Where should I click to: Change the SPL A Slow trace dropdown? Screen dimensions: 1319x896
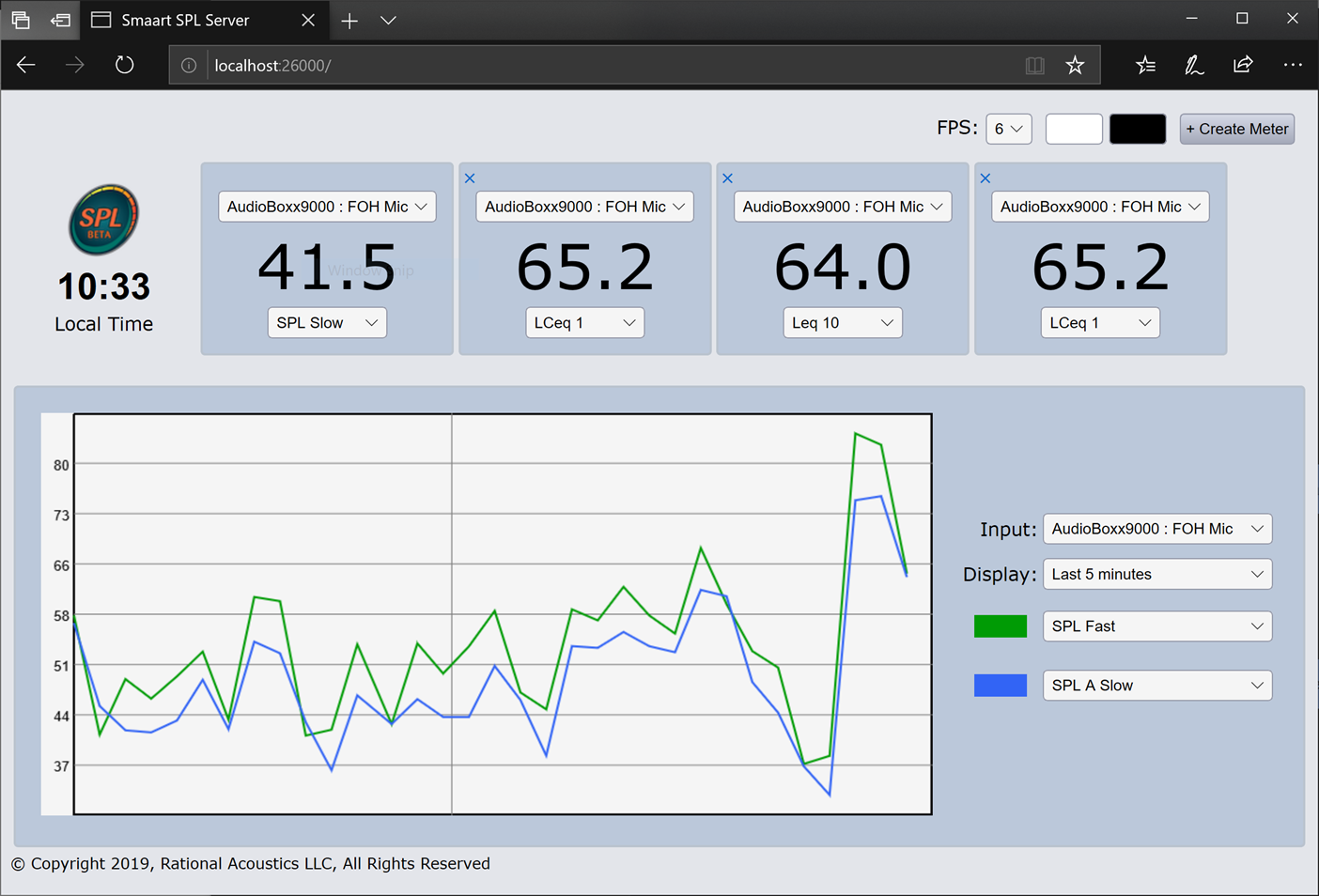[1156, 686]
